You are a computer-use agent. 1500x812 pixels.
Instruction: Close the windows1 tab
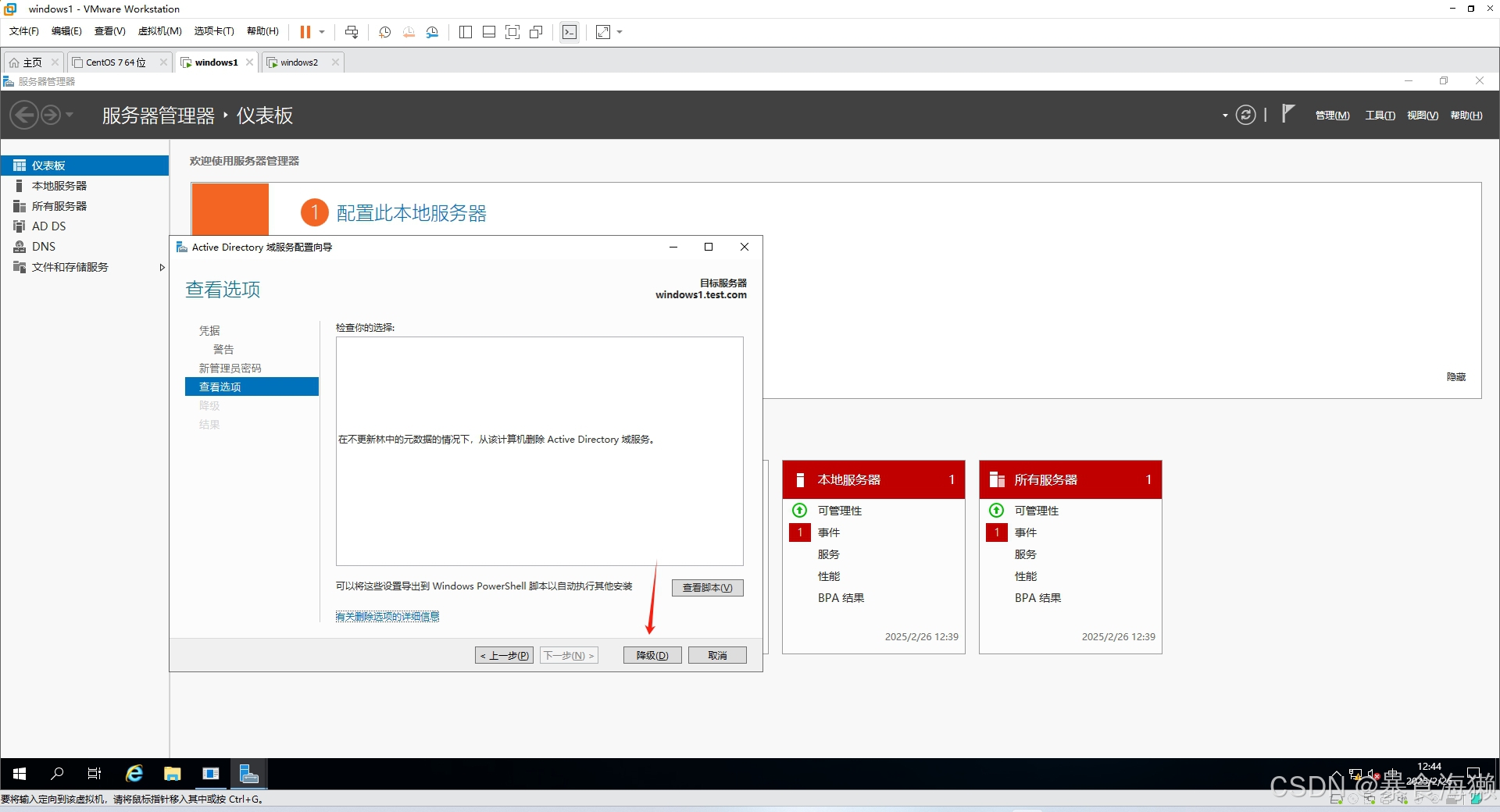[249, 62]
